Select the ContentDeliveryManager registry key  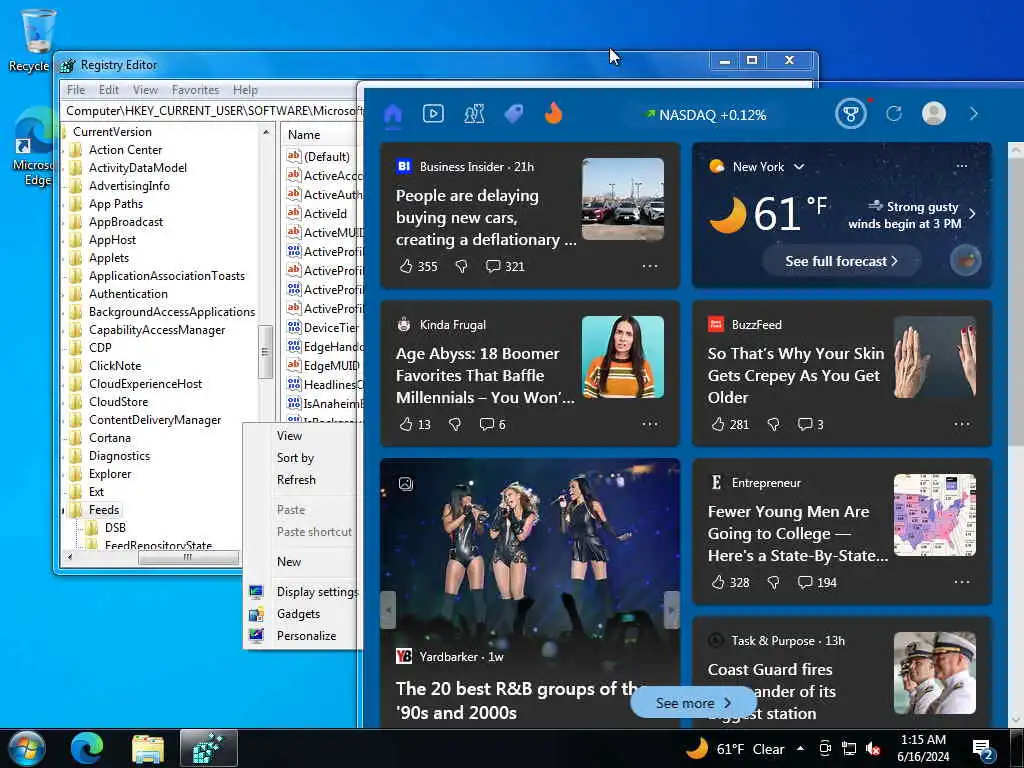pyautogui.click(x=155, y=420)
